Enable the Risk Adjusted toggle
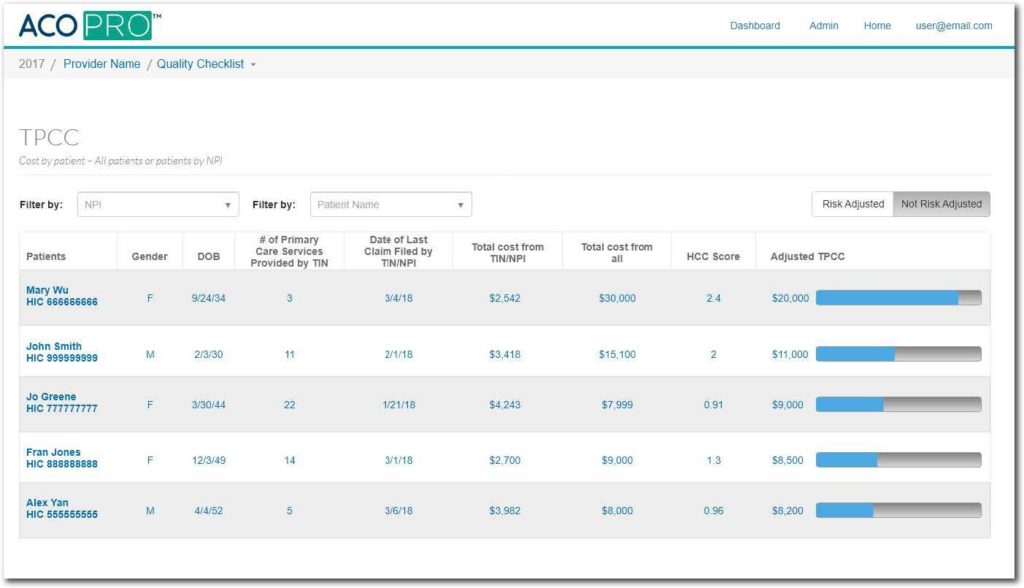Image resolution: width=1024 pixels, height=588 pixels. pos(852,204)
